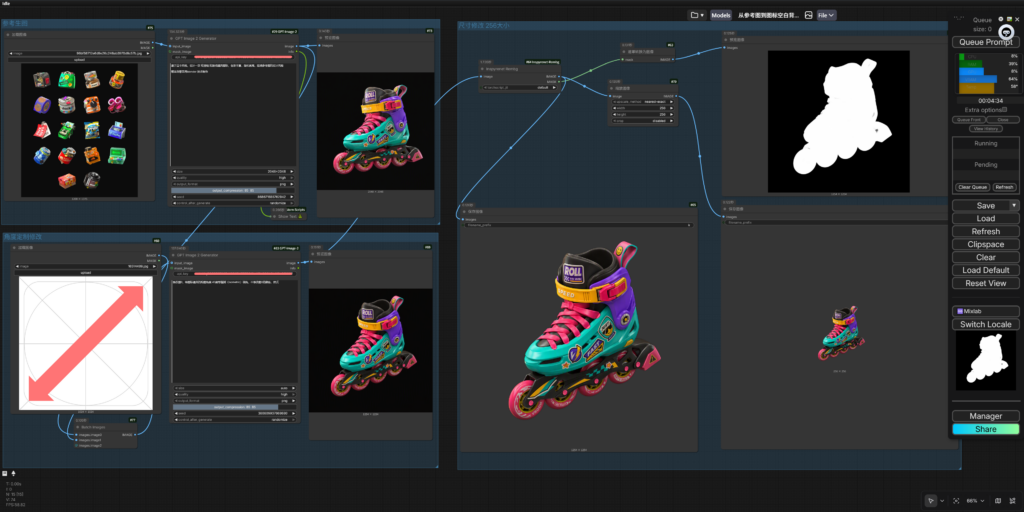
Task: Open queue settings gear icon
Action: click(1000, 19)
